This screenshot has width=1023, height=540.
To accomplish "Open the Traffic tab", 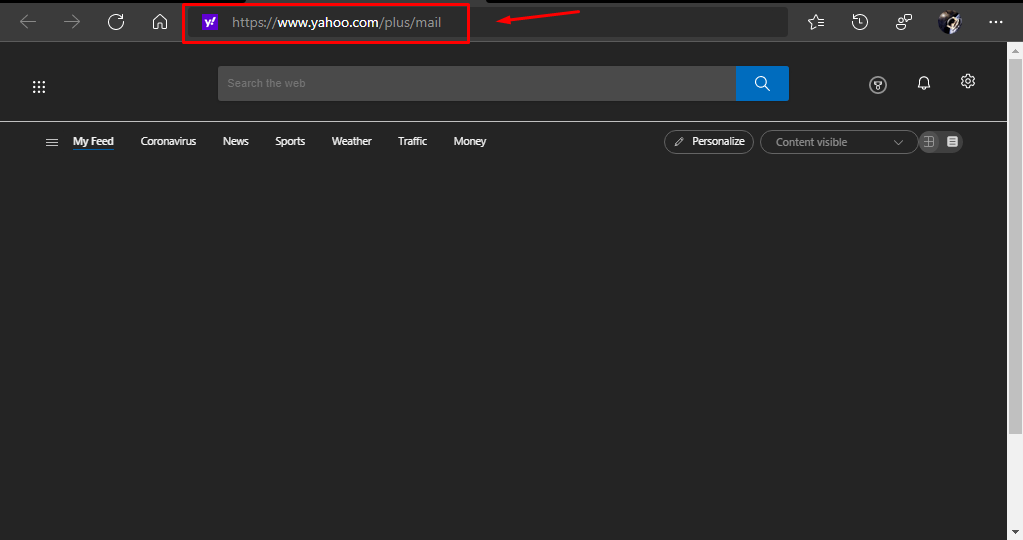I will click(x=412, y=142).
